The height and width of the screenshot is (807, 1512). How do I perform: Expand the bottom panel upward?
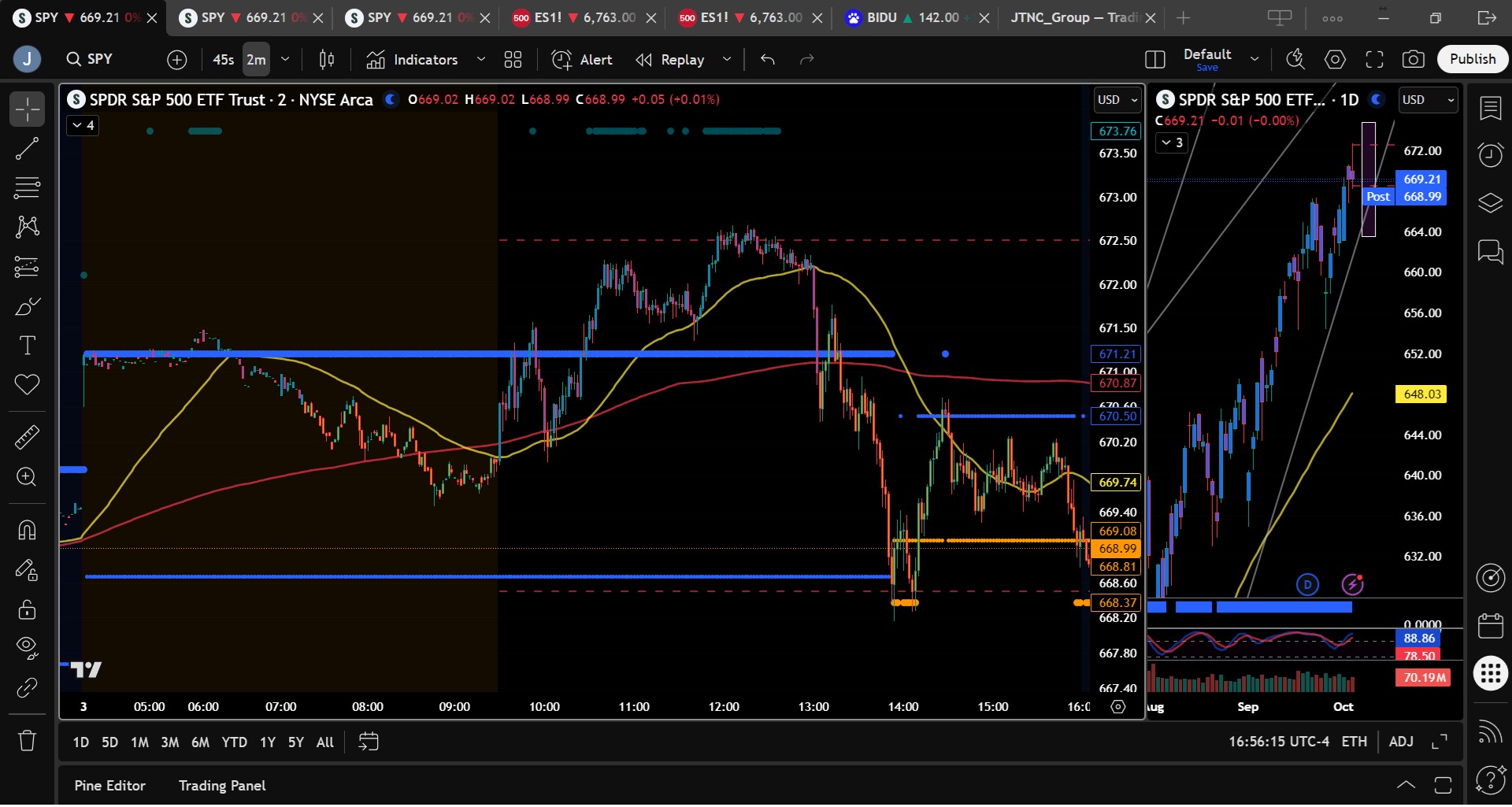pos(1406,785)
